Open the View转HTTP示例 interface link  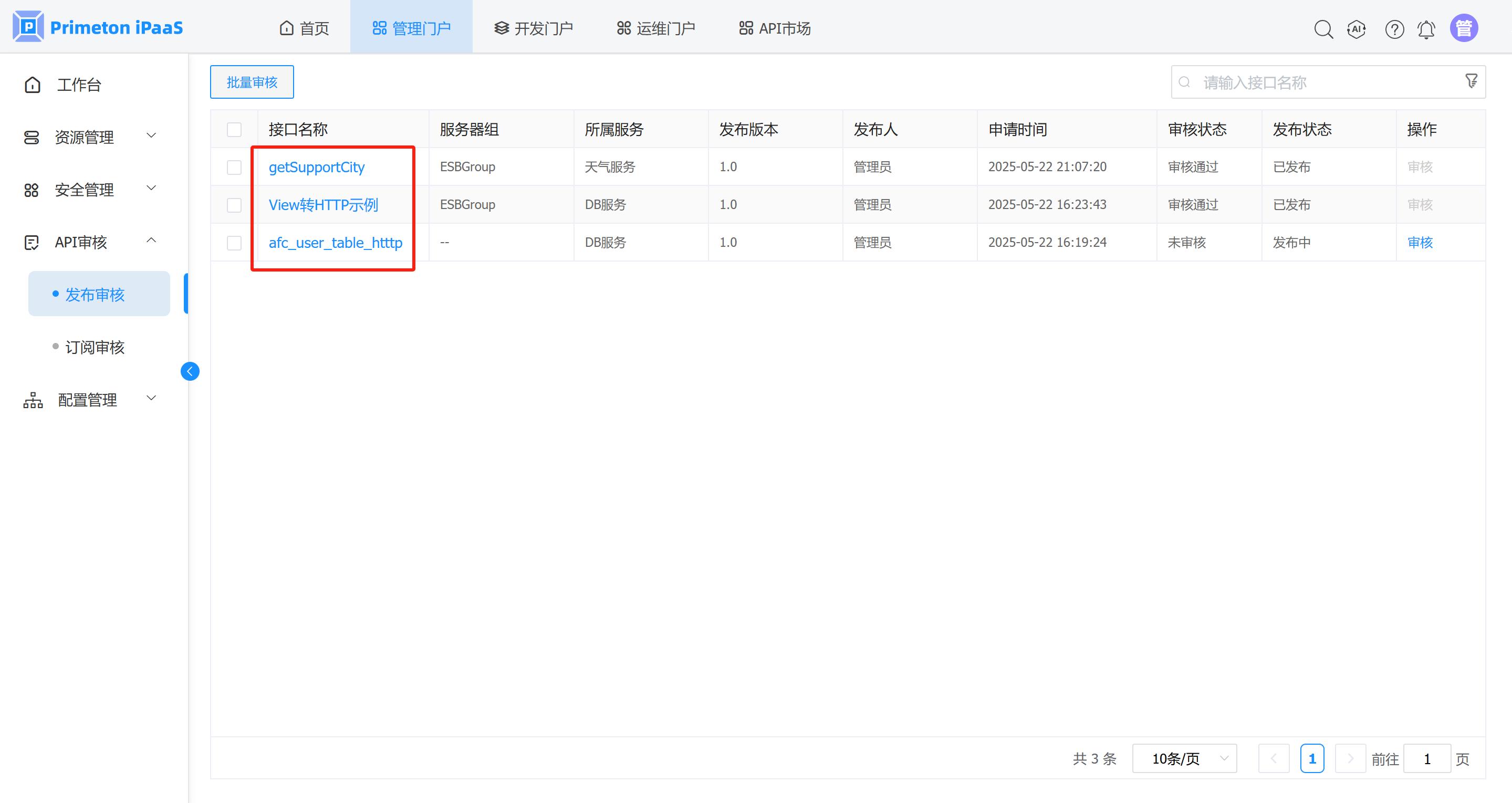click(323, 205)
